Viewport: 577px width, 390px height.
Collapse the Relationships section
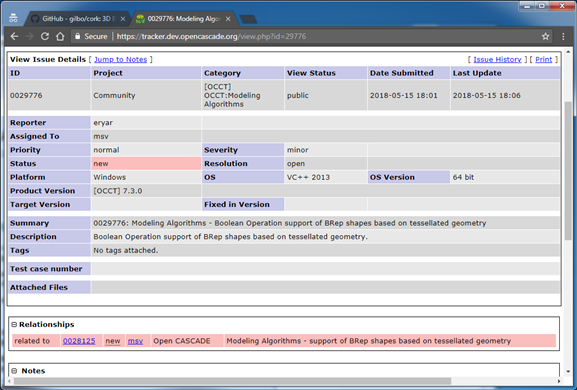[14, 325]
